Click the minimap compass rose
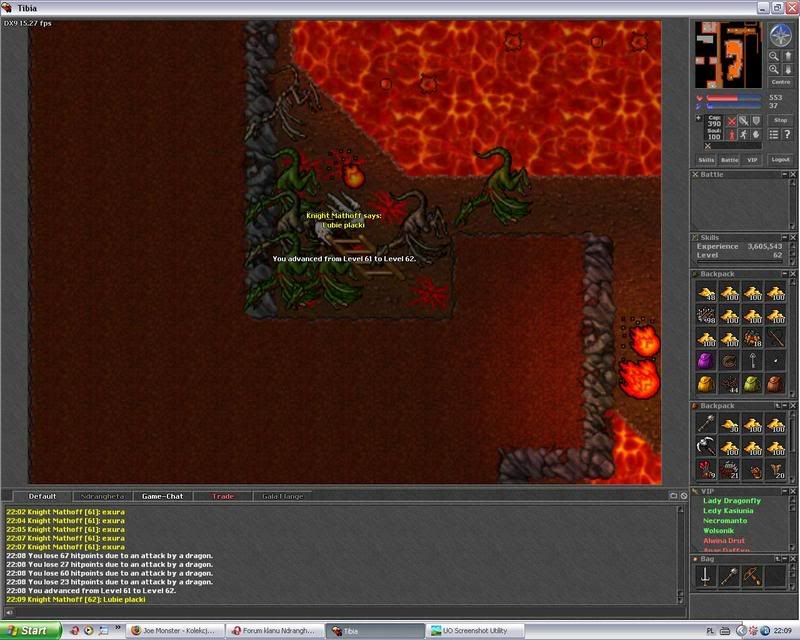Viewport: 800px width, 640px height. (x=780, y=35)
